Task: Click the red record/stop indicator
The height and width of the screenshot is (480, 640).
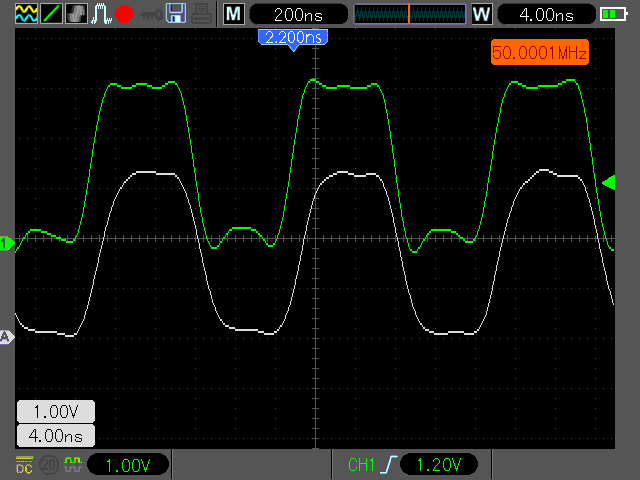Action: 124,14
